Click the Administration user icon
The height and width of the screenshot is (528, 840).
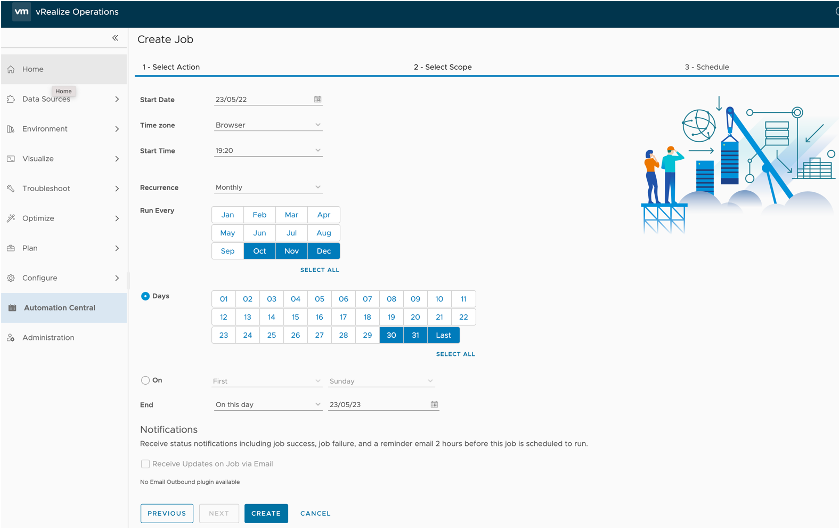[11, 337]
